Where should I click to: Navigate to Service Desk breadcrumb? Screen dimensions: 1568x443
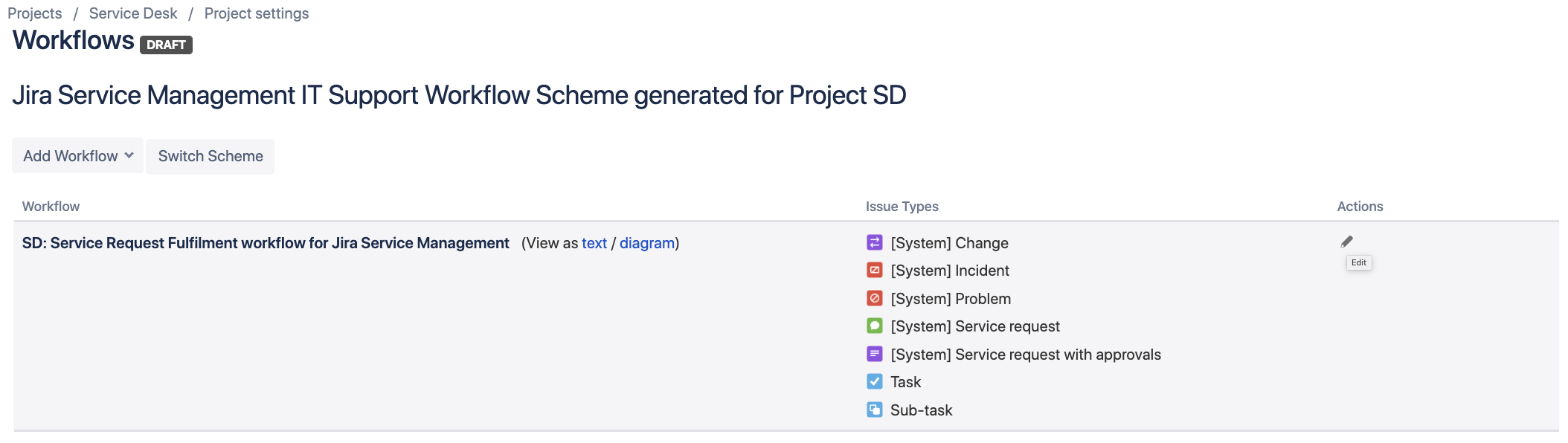click(x=133, y=13)
